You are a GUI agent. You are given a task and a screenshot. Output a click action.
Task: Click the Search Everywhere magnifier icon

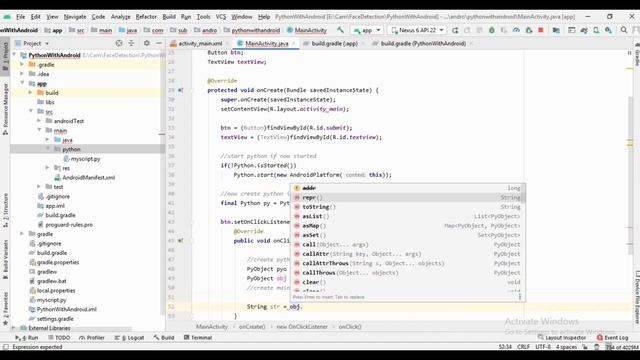(624, 30)
